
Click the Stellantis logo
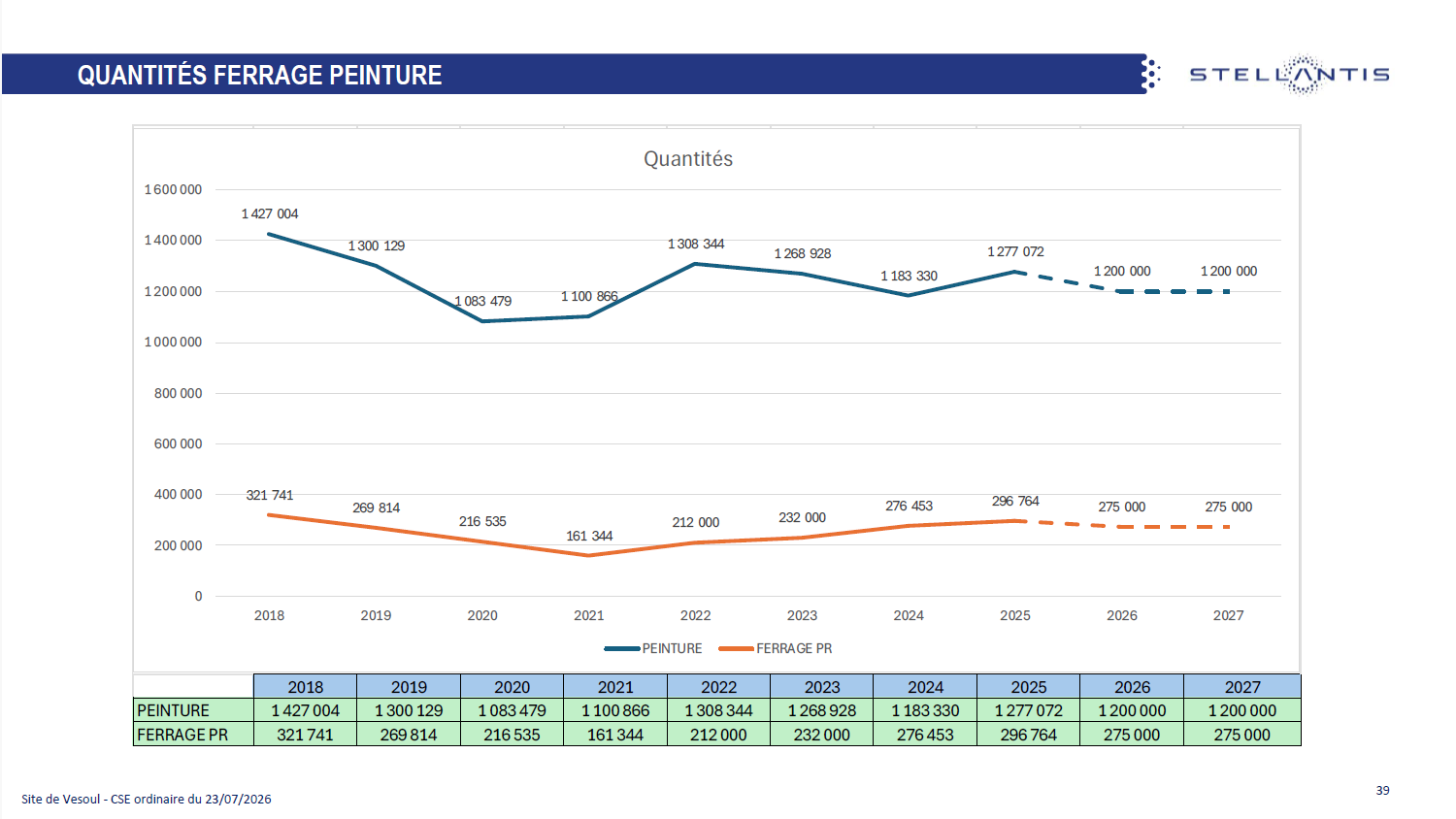1289,75
